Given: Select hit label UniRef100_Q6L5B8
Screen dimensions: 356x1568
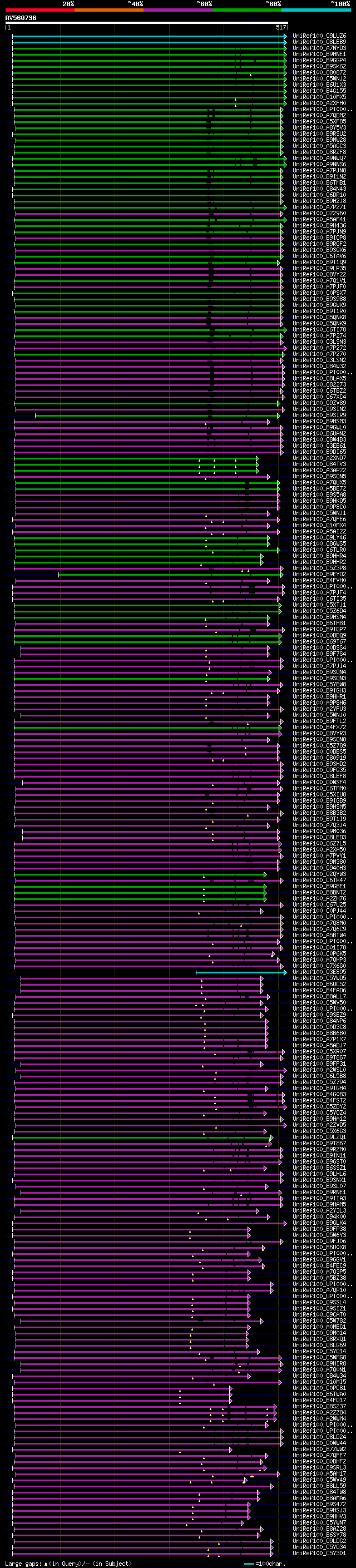Looking at the screenshot, I should (319, 1076).
